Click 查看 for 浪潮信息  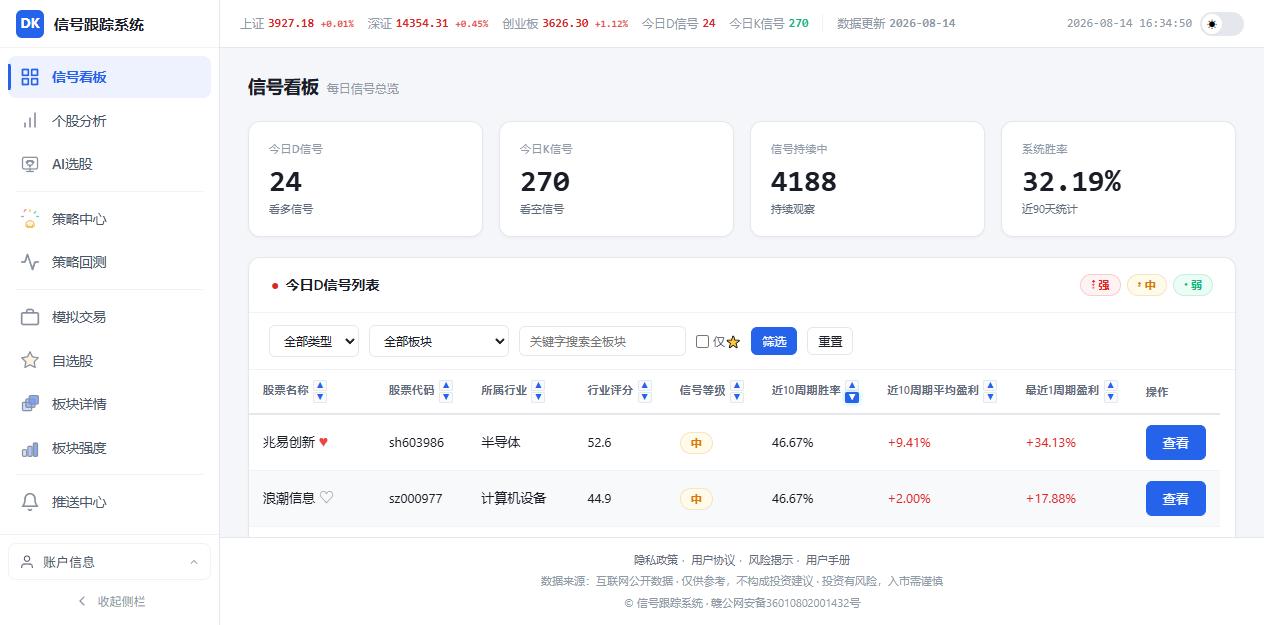pyautogui.click(x=1176, y=498)
